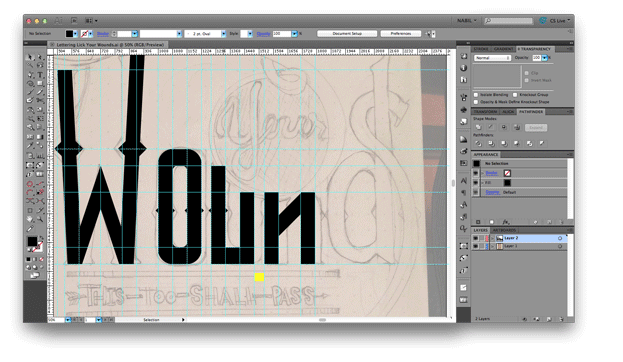Toggle the Invert Mask checkbox
The height and width of the screenshot is (362, 623).
[527, 80]
